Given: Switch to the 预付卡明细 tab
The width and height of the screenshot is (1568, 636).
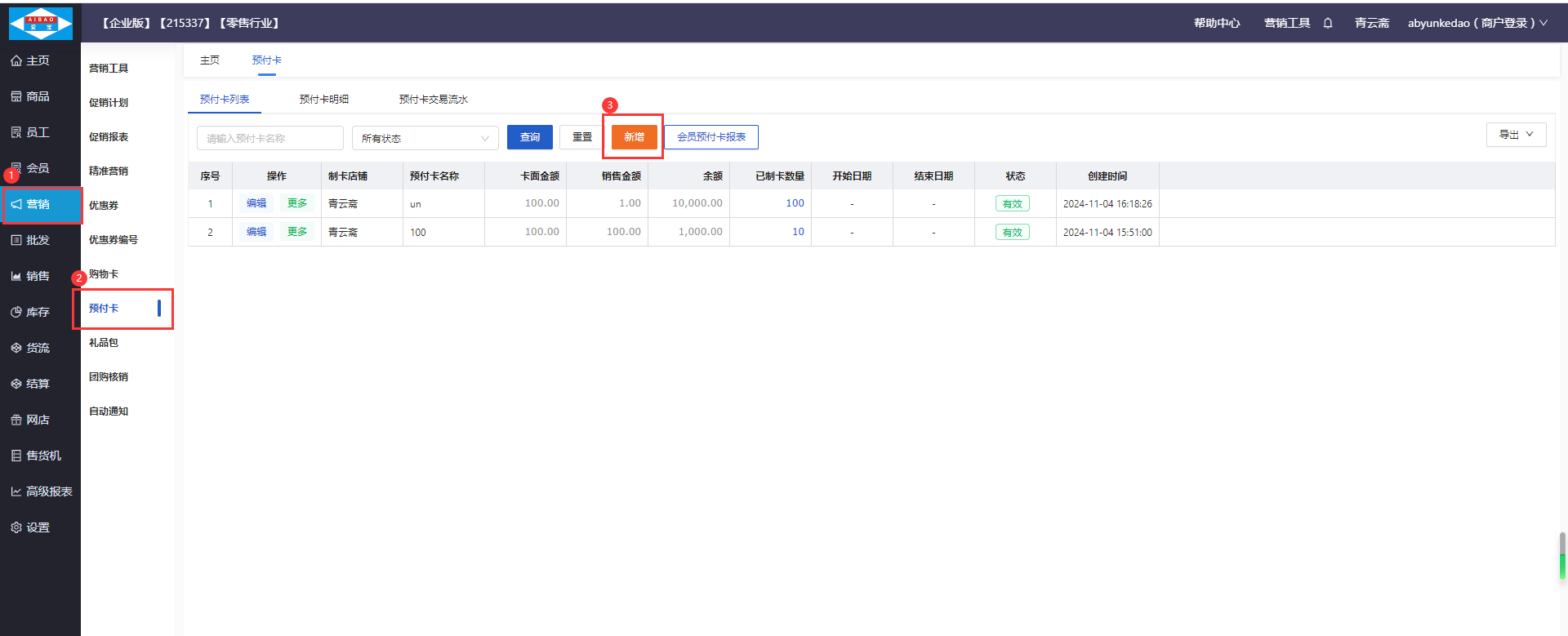Looking at the screenshot, I should pos(323,100).
